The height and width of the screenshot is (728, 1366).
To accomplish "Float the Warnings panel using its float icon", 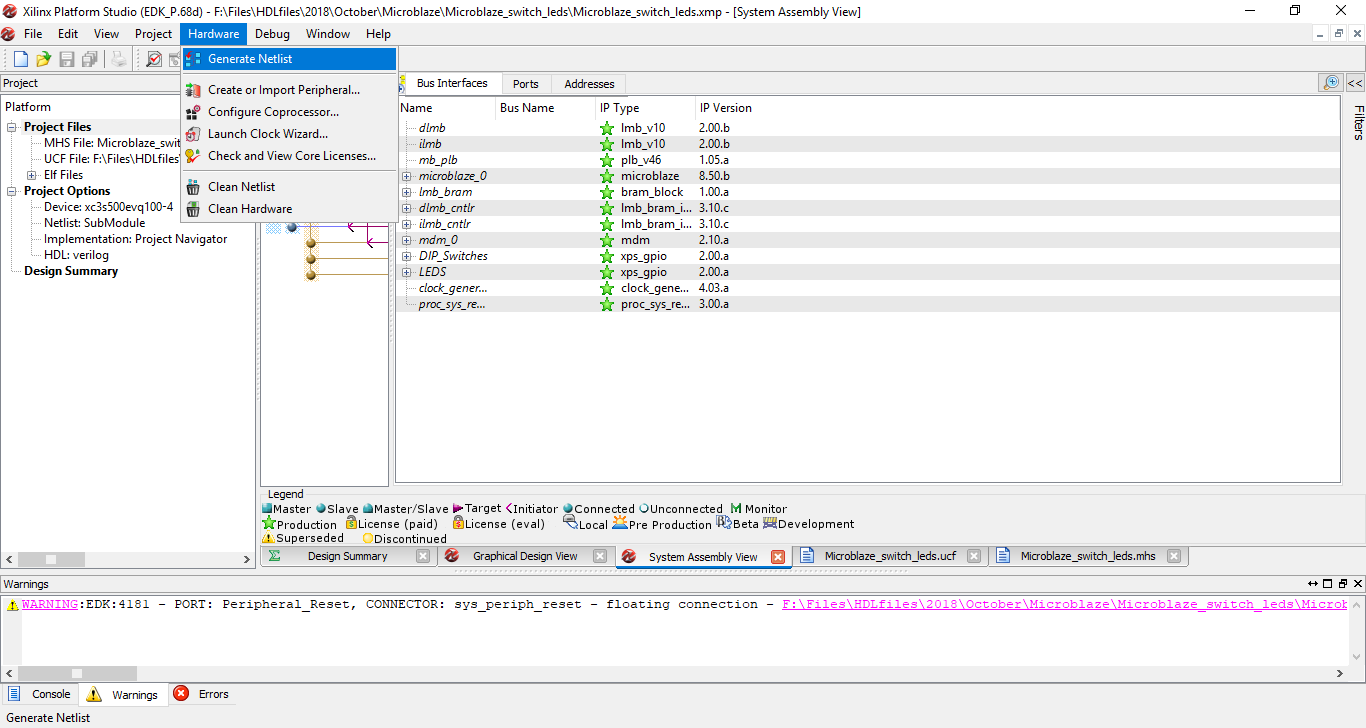I will click(x=1342, y=583).
